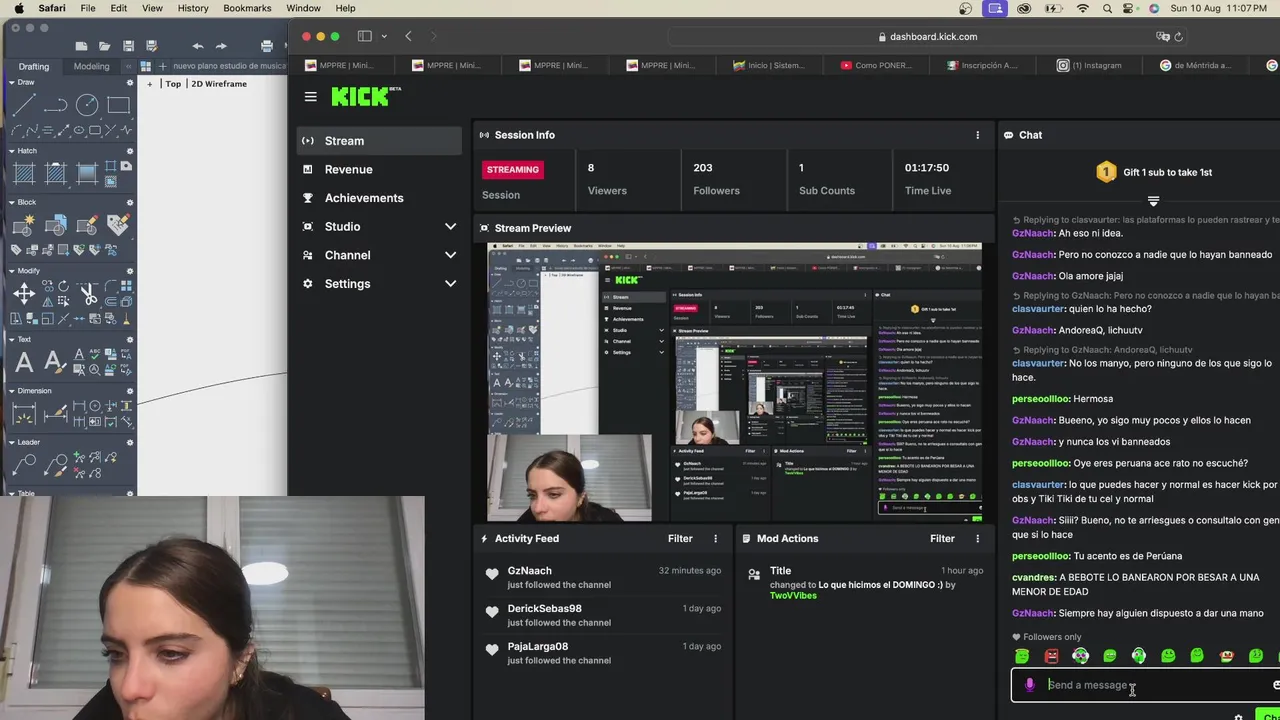Click the Print icon in CAD toolbar

(266, 46)
